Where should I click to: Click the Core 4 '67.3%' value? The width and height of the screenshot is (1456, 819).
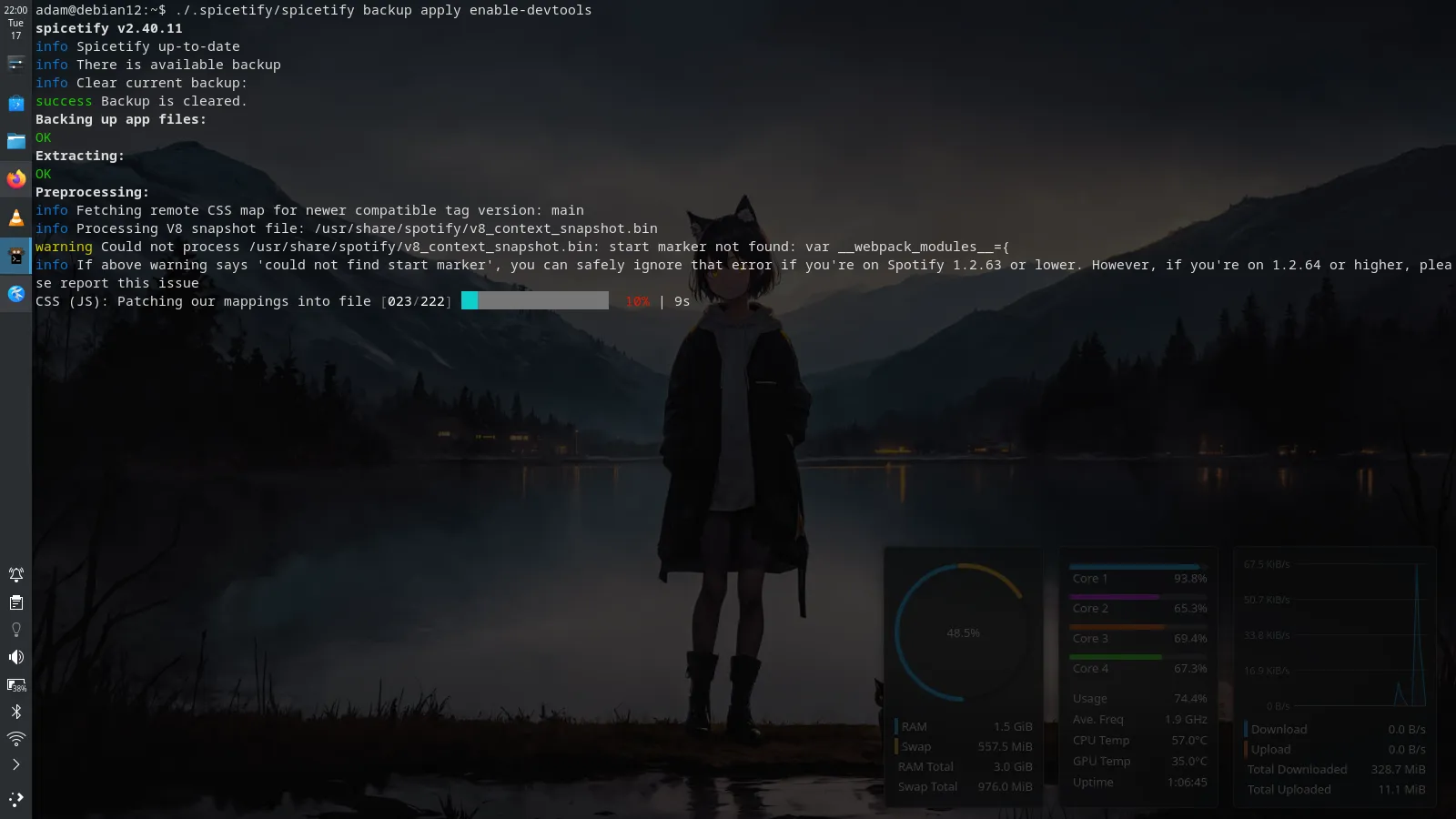coord(1190,669)
